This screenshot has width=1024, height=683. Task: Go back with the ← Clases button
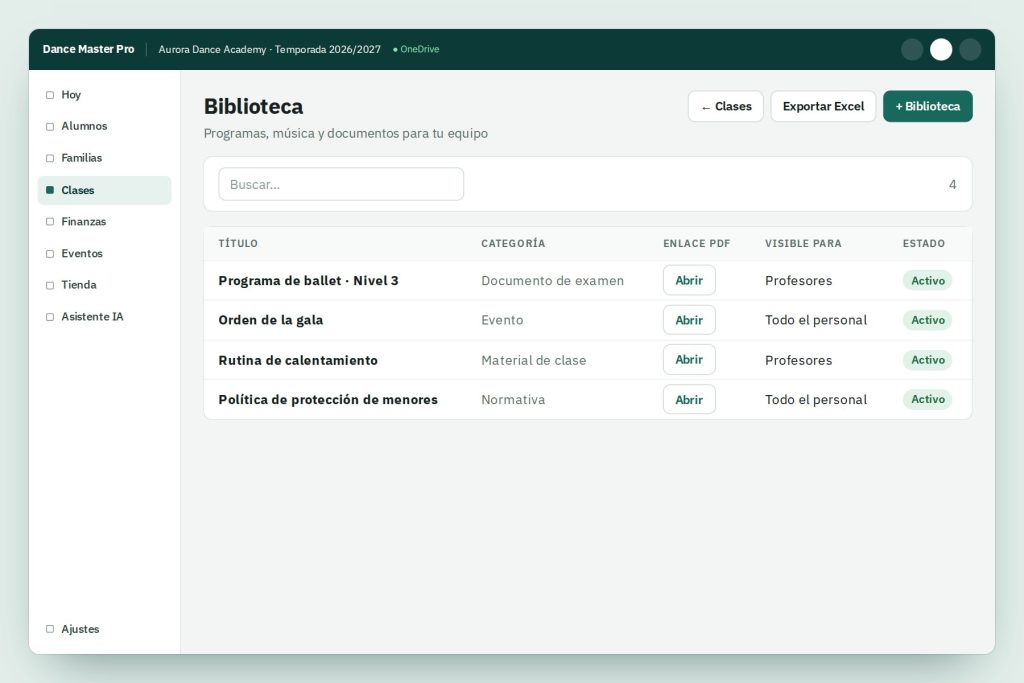pos(726,106)
